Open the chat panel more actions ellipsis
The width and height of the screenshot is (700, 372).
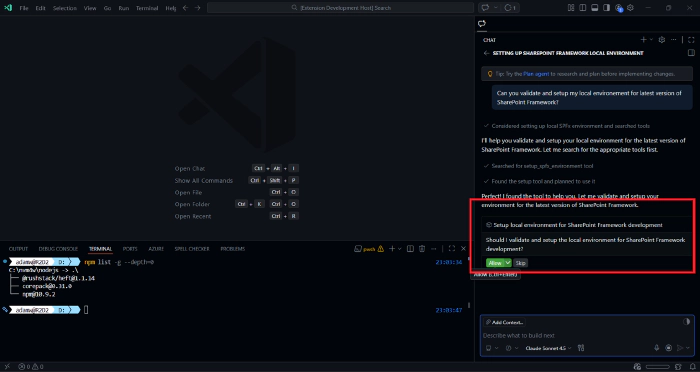[x=673, y=40]
